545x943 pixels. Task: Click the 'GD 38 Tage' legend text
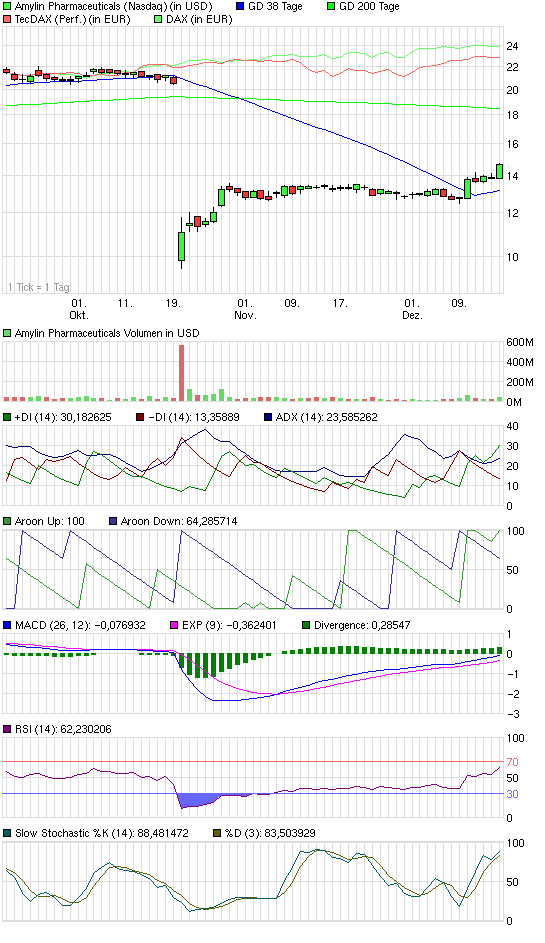click(275, 7)
